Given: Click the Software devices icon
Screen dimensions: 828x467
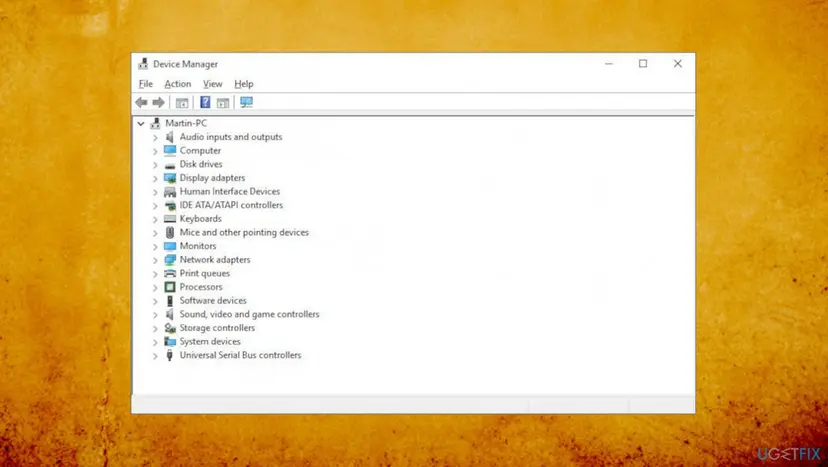Looking at the screenshot, I should point(170,301).
